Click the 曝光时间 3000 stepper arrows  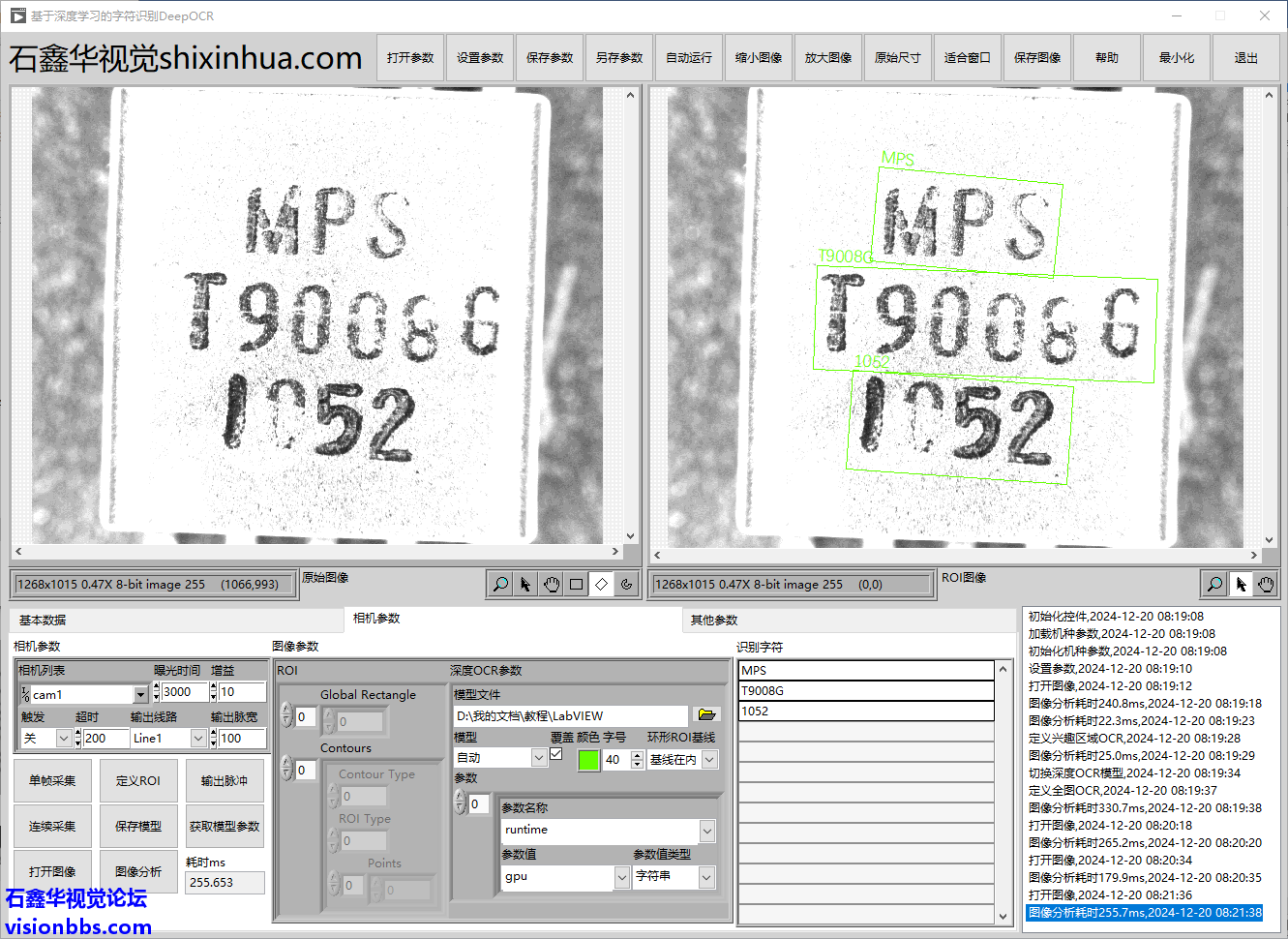[x=156, y=691]
